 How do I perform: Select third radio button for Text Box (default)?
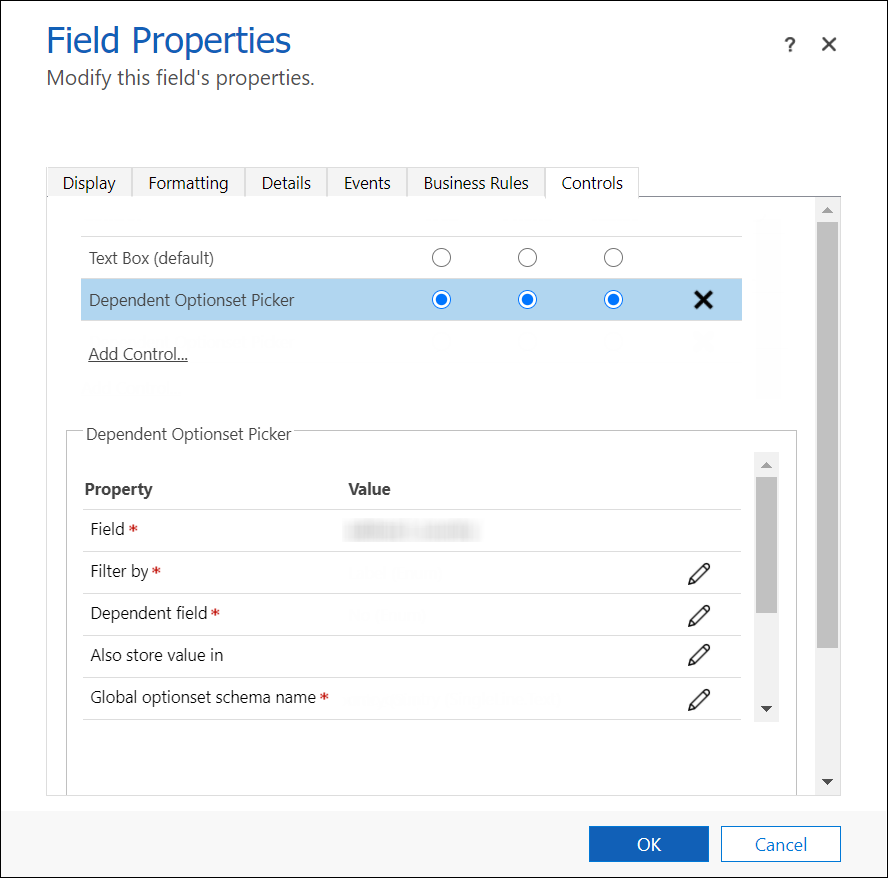(x=613, y=258)
